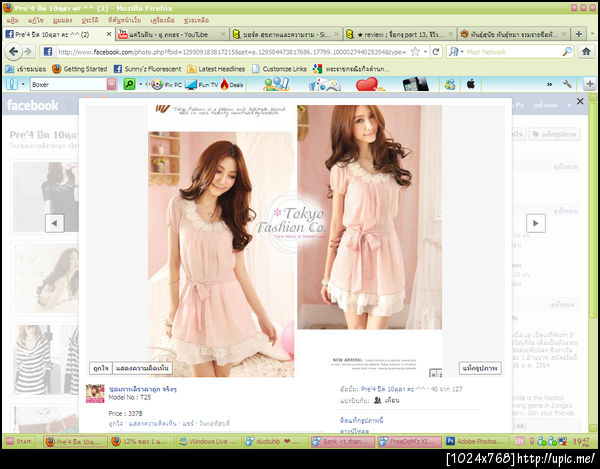The height and width of the screenshot is (469, 600).
Task: Switch to Adobe Photoshop taskbar window
Action: (x=476, y=441)
